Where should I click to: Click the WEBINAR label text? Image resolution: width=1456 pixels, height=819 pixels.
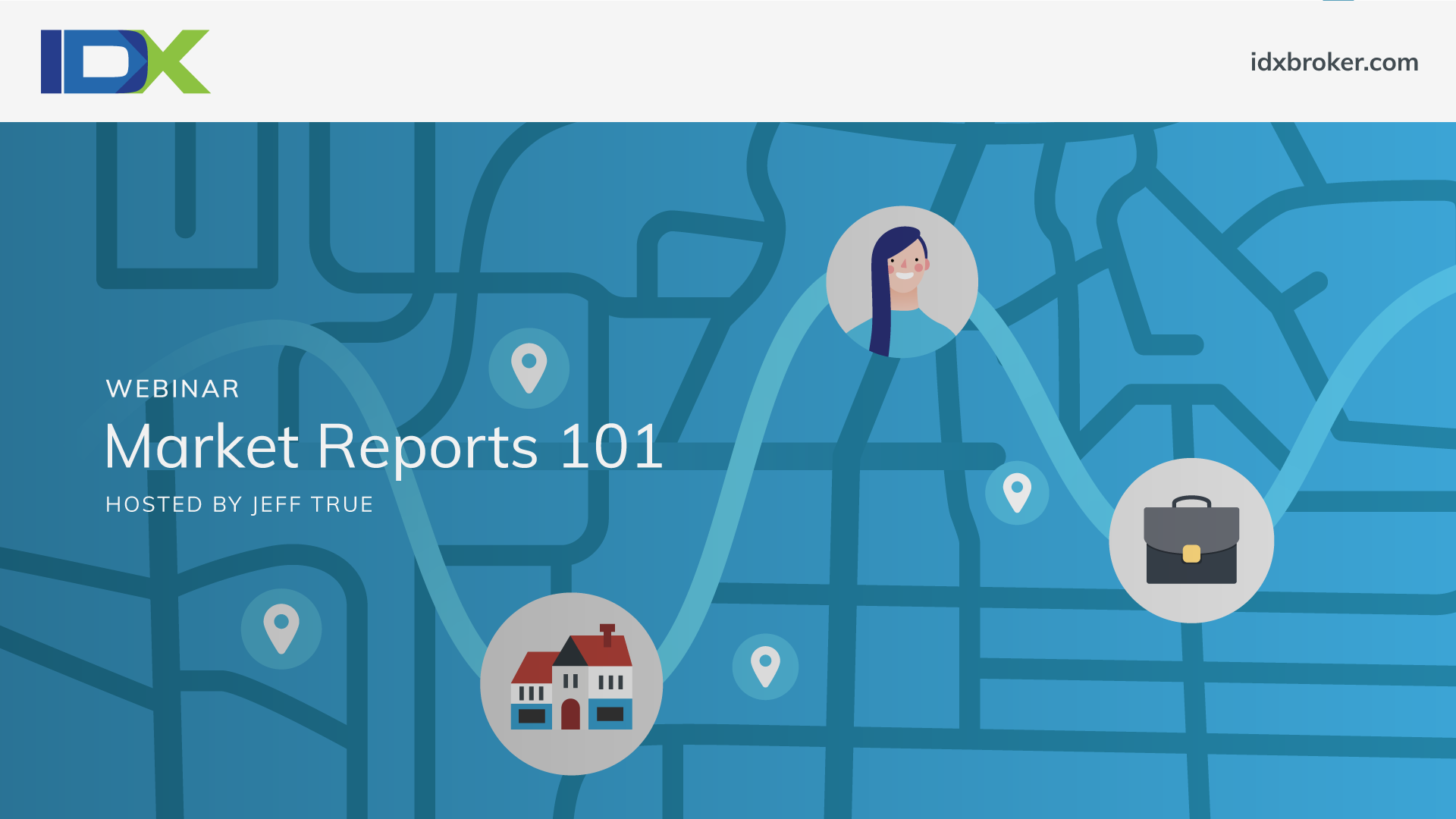[173, 389]
